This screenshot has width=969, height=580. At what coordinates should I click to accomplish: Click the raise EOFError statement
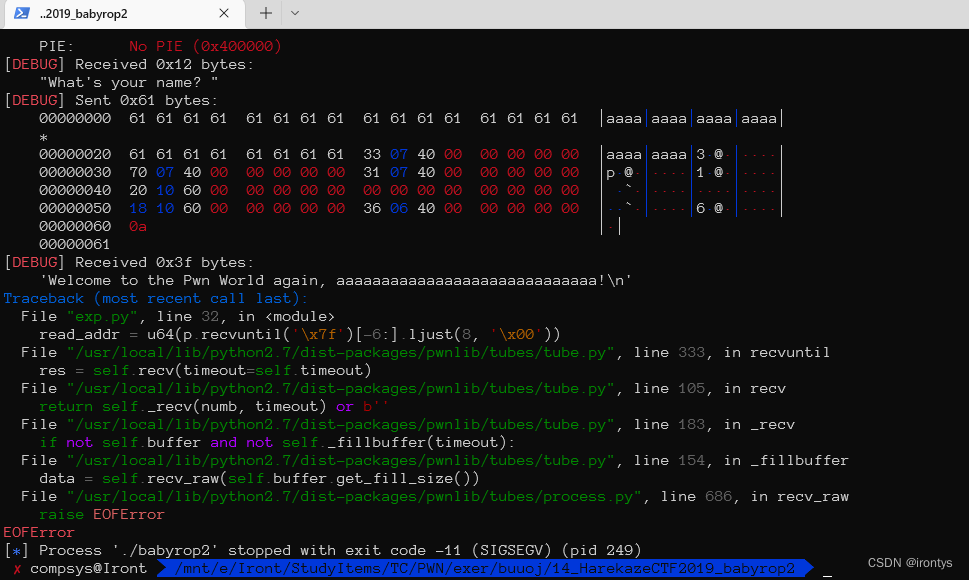(x=100, y=514)
